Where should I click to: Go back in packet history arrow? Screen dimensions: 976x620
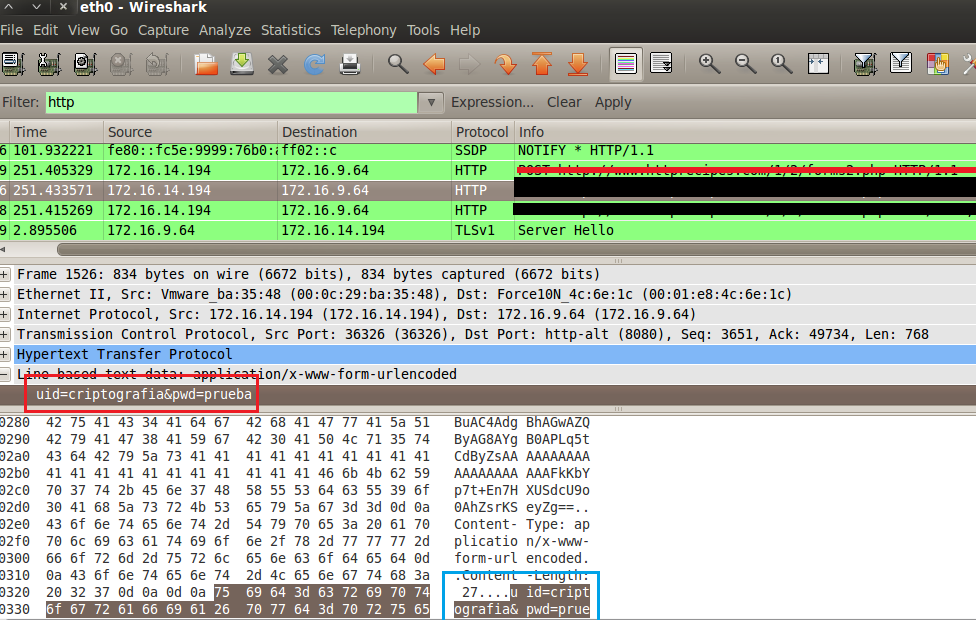click(x=434, y=63)
